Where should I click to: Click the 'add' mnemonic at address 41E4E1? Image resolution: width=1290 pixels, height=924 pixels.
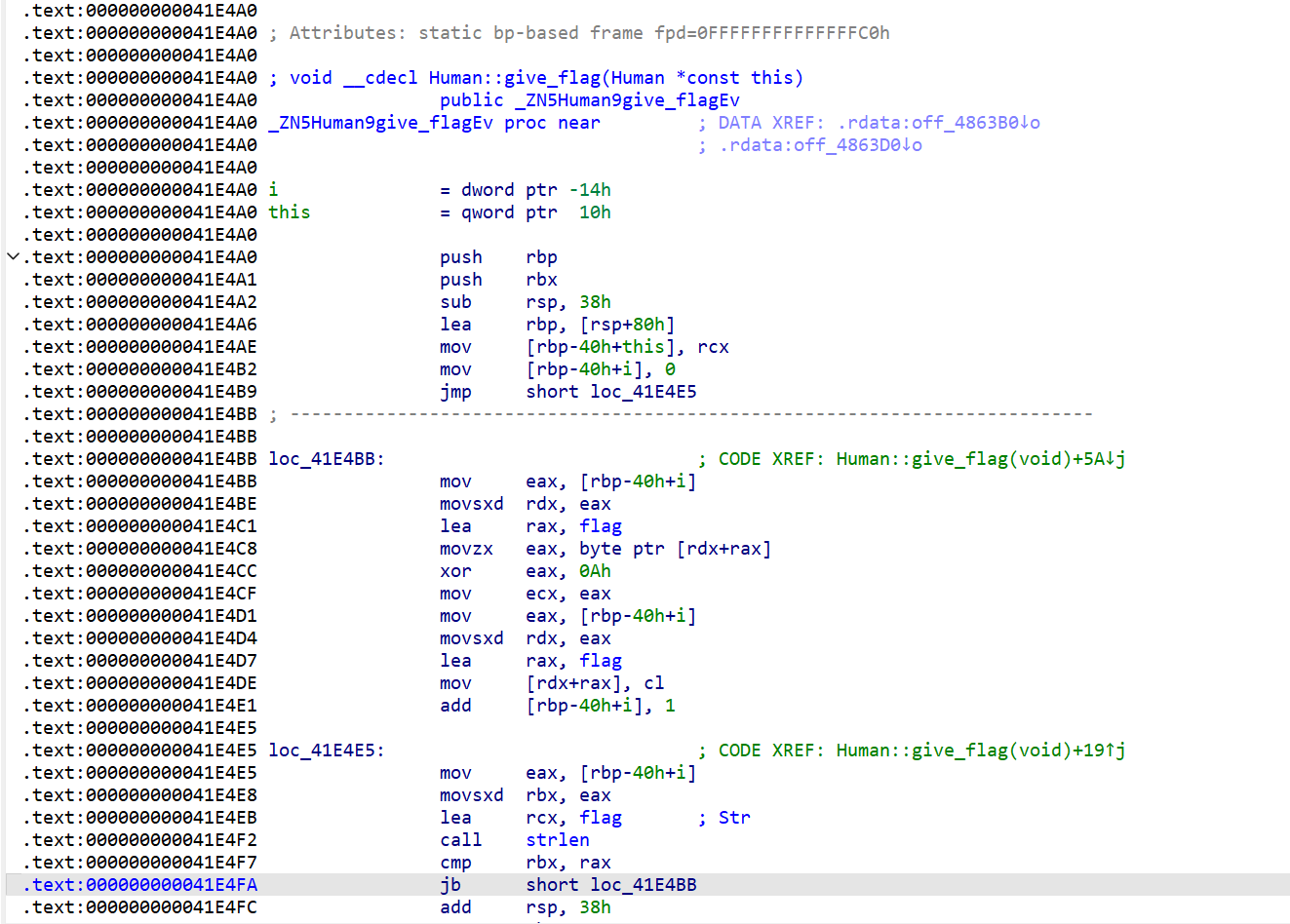pyautogui.click(x=455, y=706)
